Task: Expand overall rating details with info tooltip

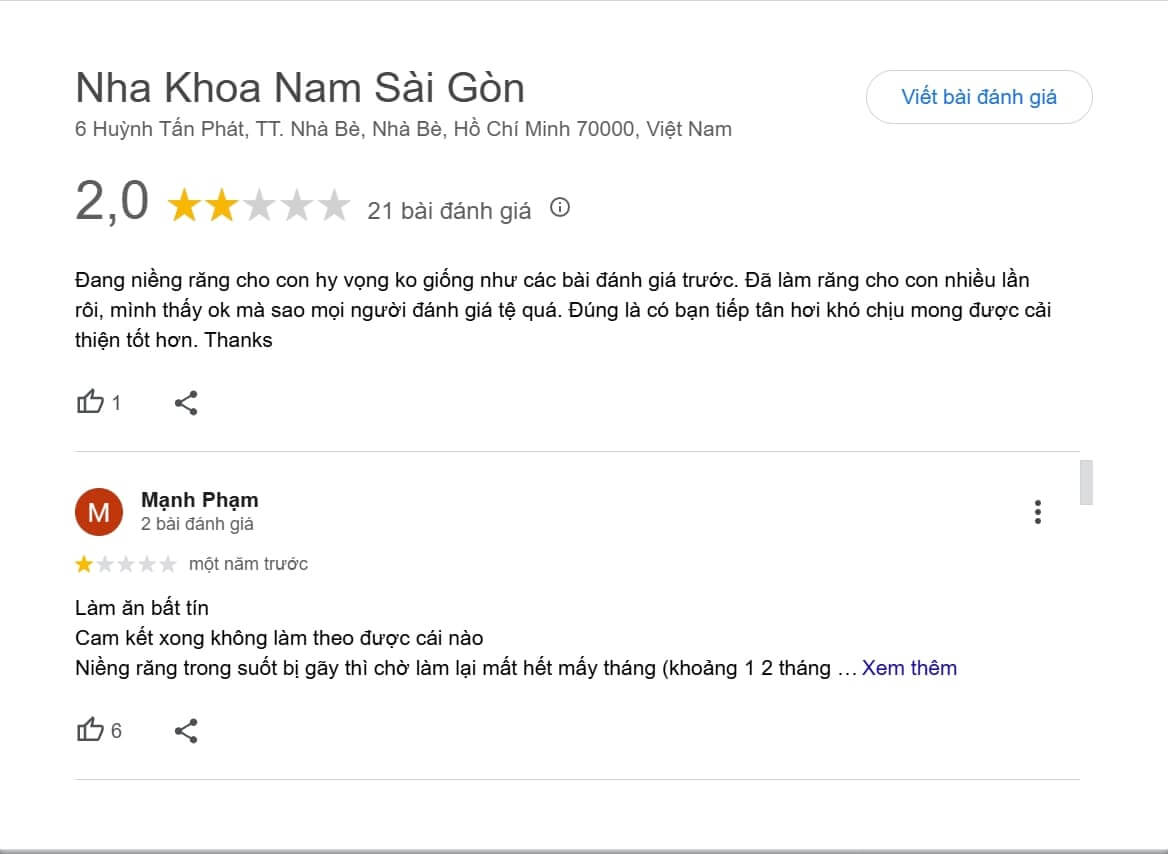Action: [561, 208]
